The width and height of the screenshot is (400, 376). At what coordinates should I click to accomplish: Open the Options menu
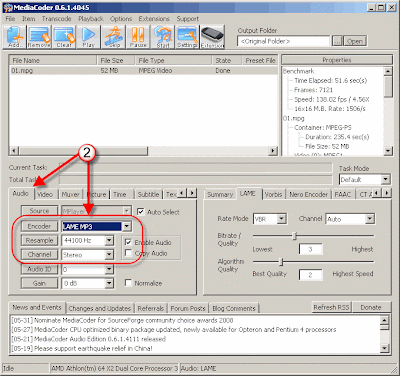click(x=121, y=19)
